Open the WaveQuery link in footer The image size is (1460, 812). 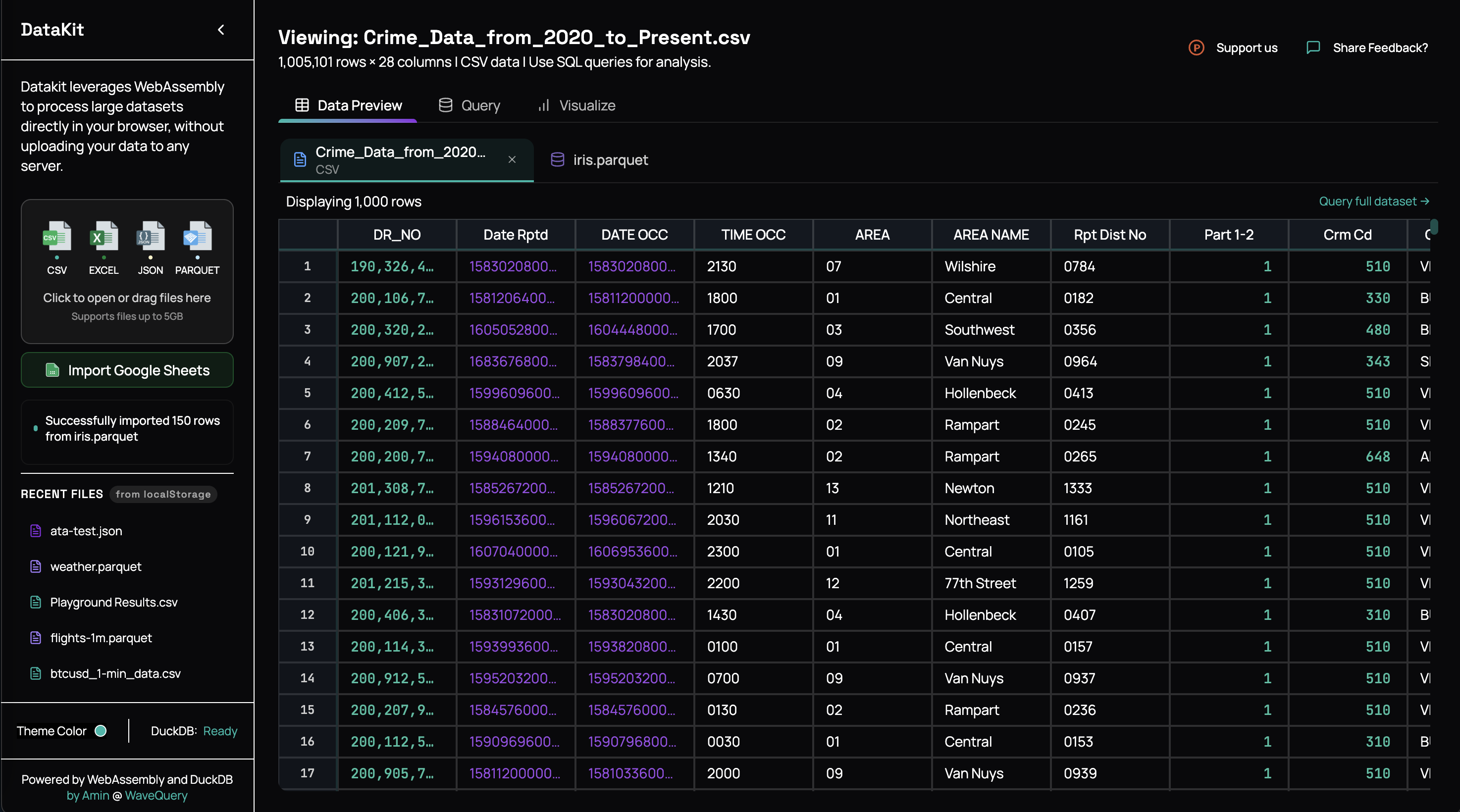tap(156, 795)
